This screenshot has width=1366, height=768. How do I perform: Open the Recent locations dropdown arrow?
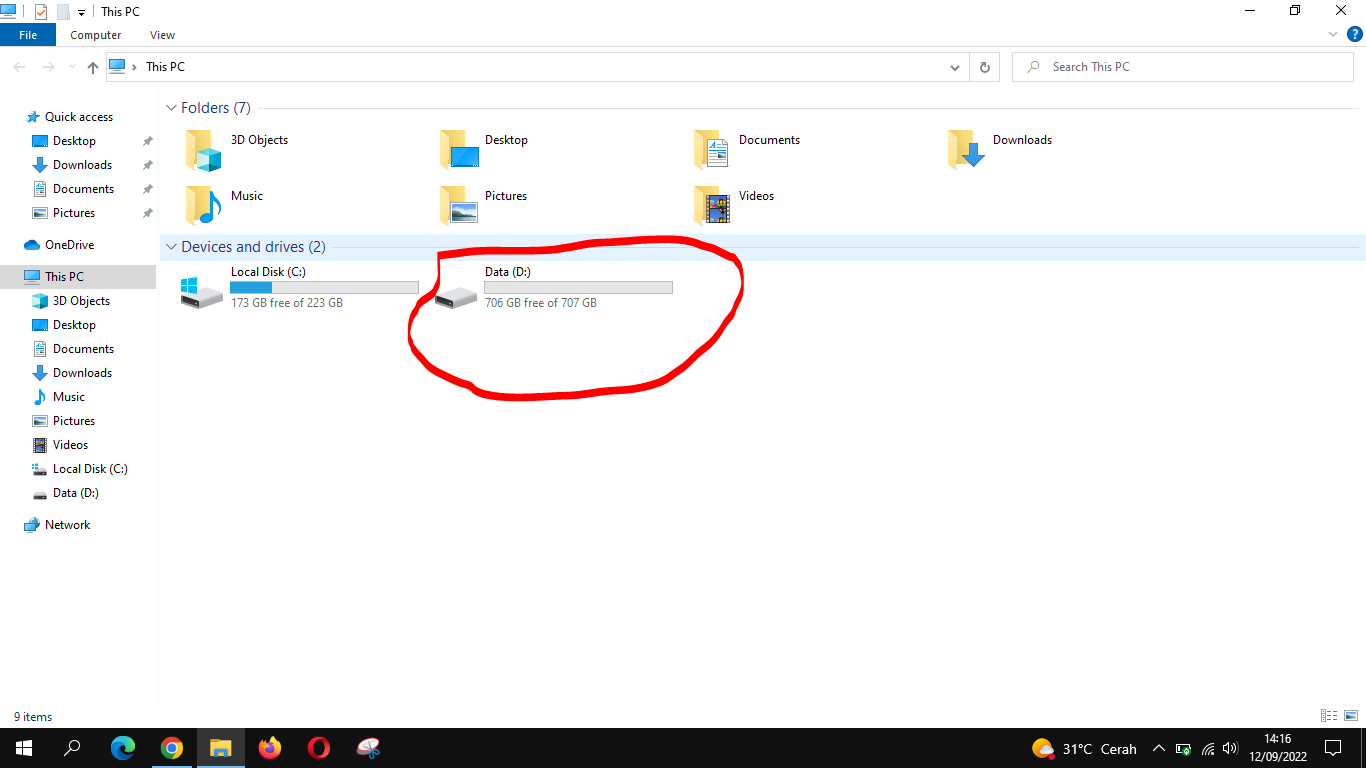point(72,67)
